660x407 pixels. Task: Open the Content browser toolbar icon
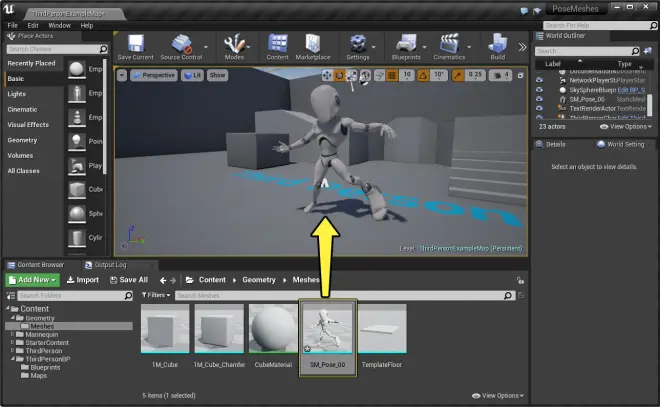278,43
